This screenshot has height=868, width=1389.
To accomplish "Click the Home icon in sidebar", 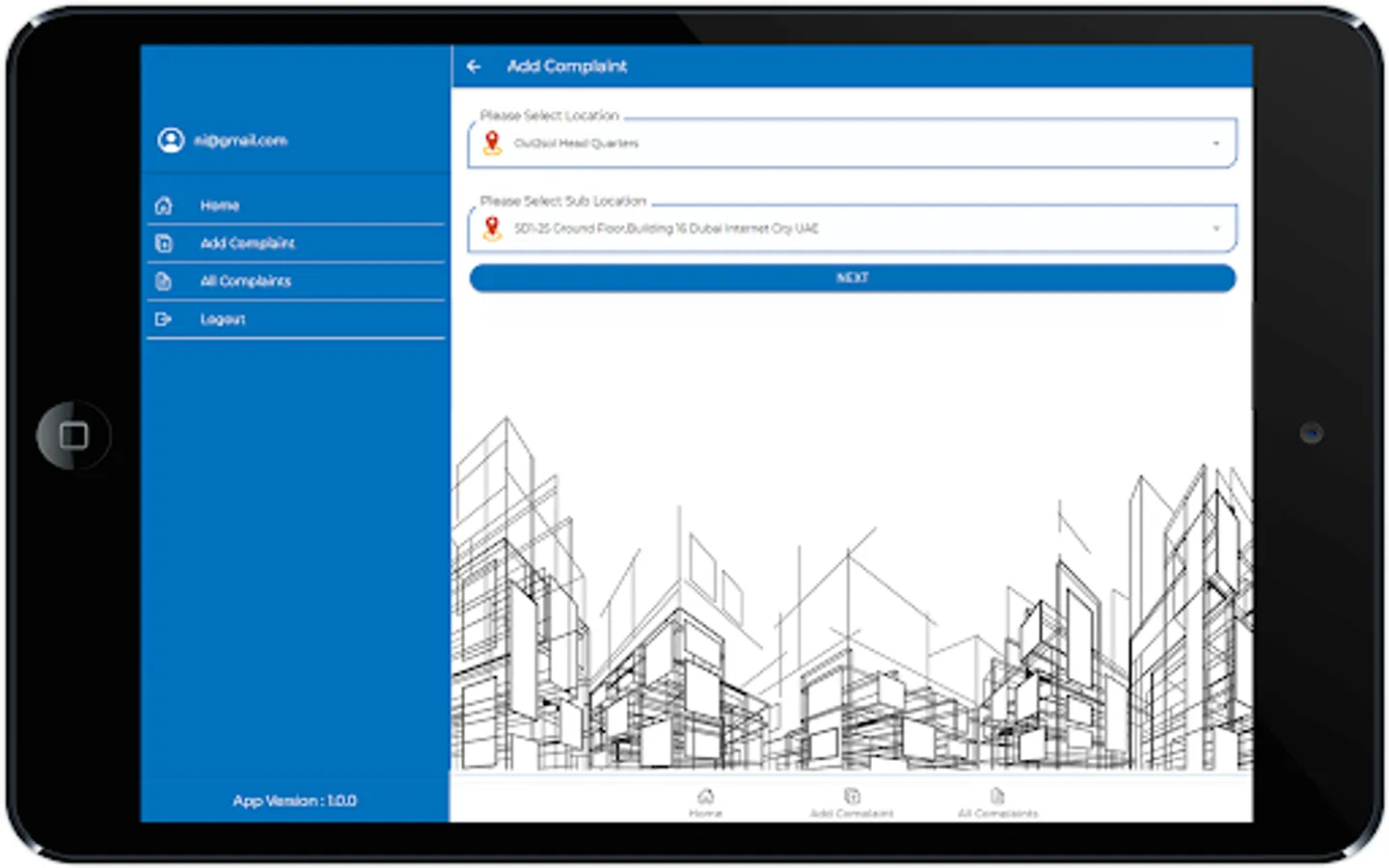I will coord(164,205).
